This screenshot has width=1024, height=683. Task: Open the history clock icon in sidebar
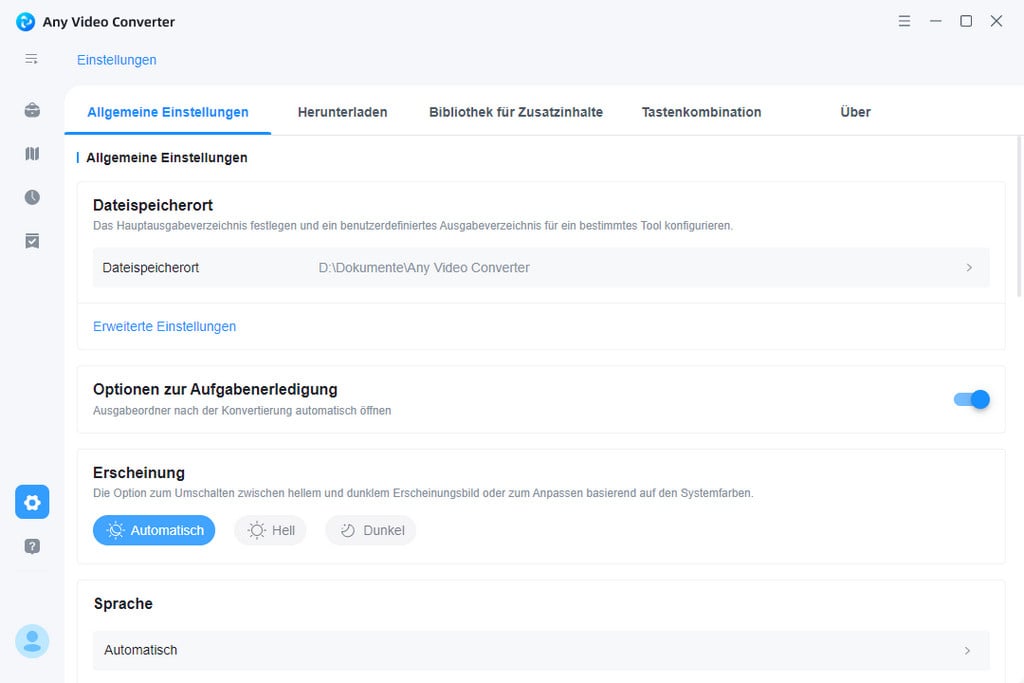point(32,197)
